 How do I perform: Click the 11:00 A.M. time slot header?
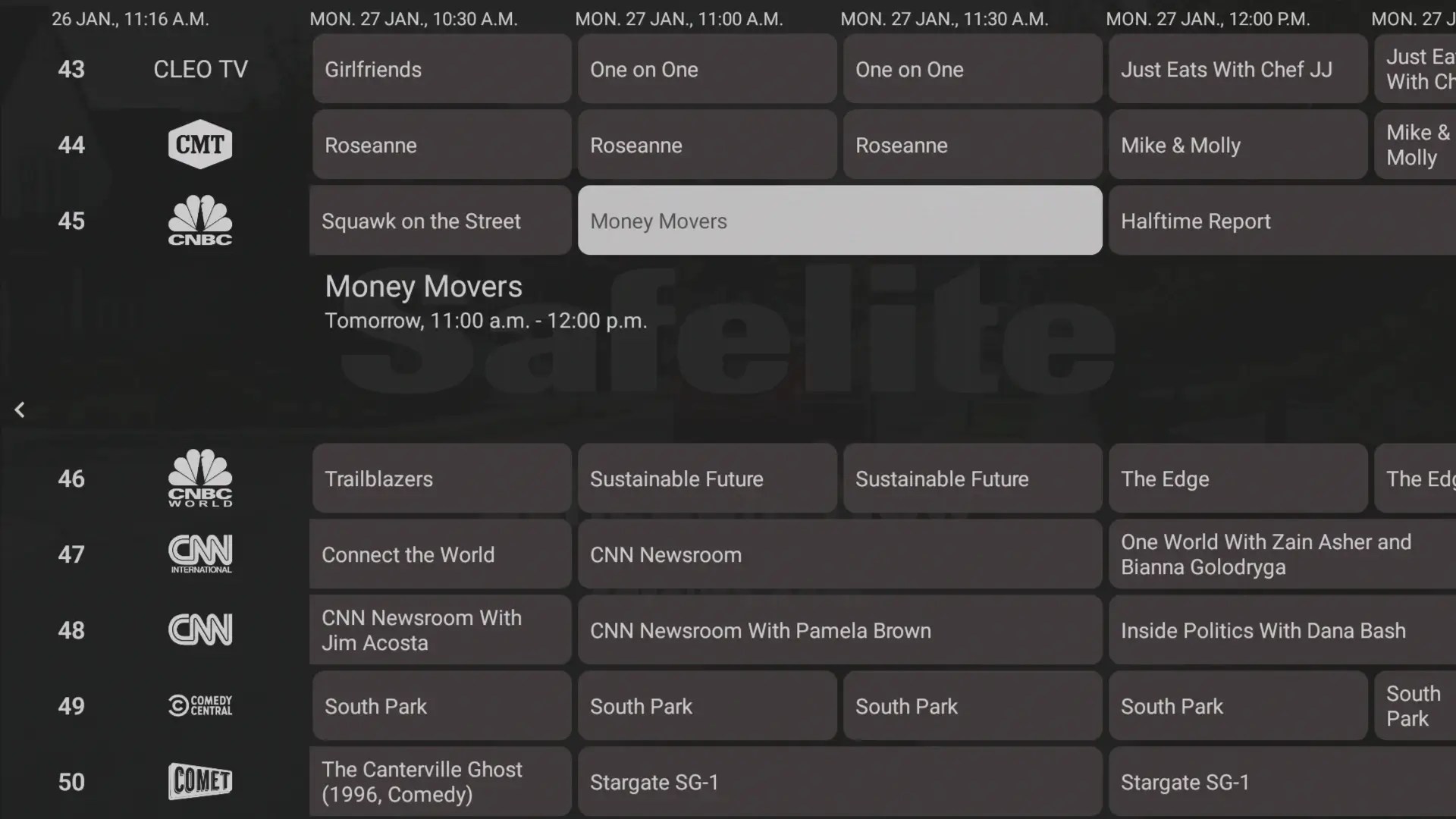click(x=679, y=19)
